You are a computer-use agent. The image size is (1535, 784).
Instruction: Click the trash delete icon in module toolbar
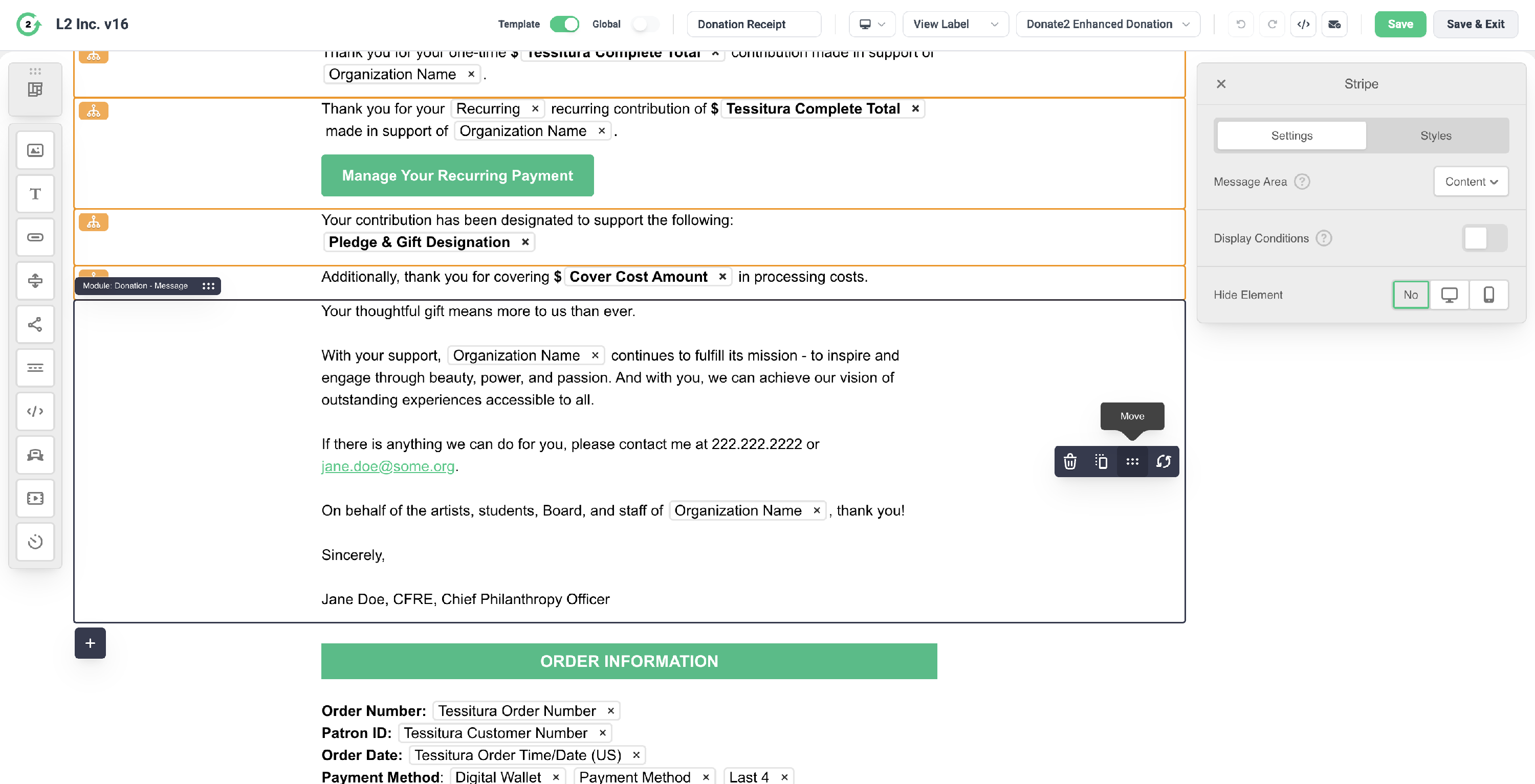point(1070,462)
